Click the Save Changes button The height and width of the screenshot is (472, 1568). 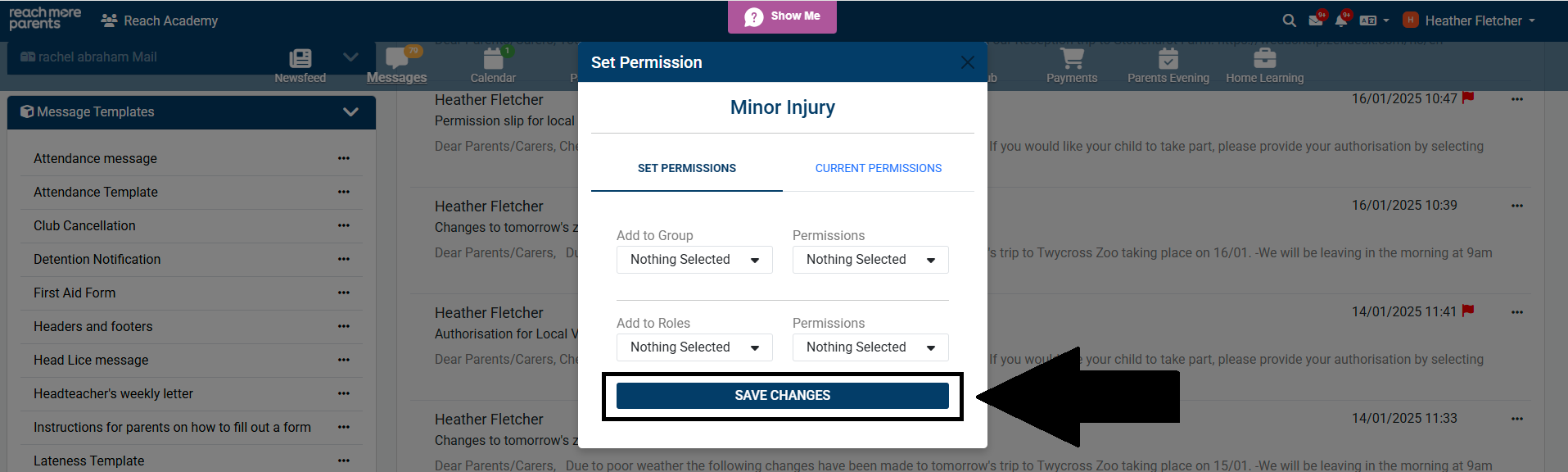(x=782, y=396)
